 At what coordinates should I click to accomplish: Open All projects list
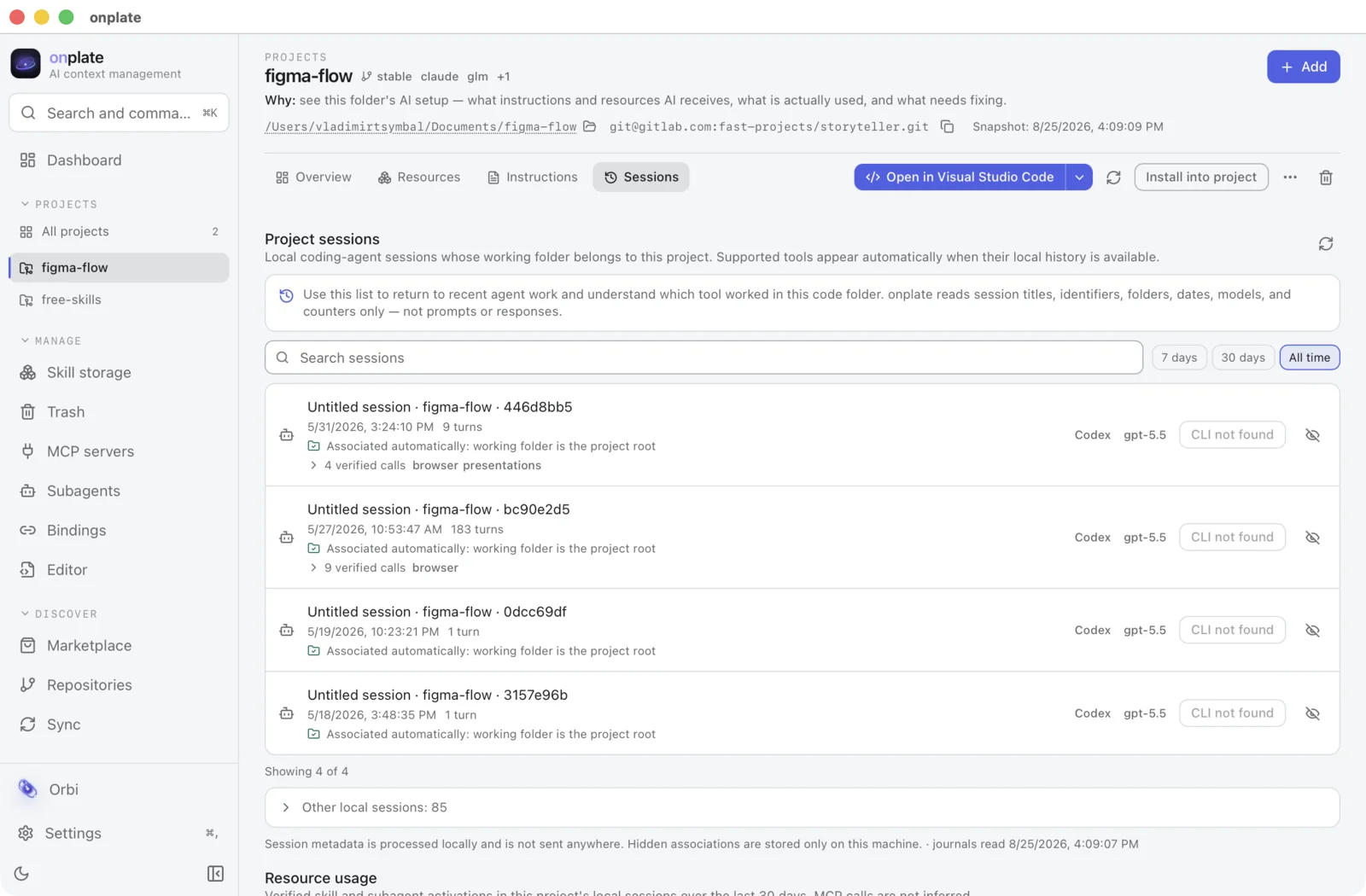119,231
